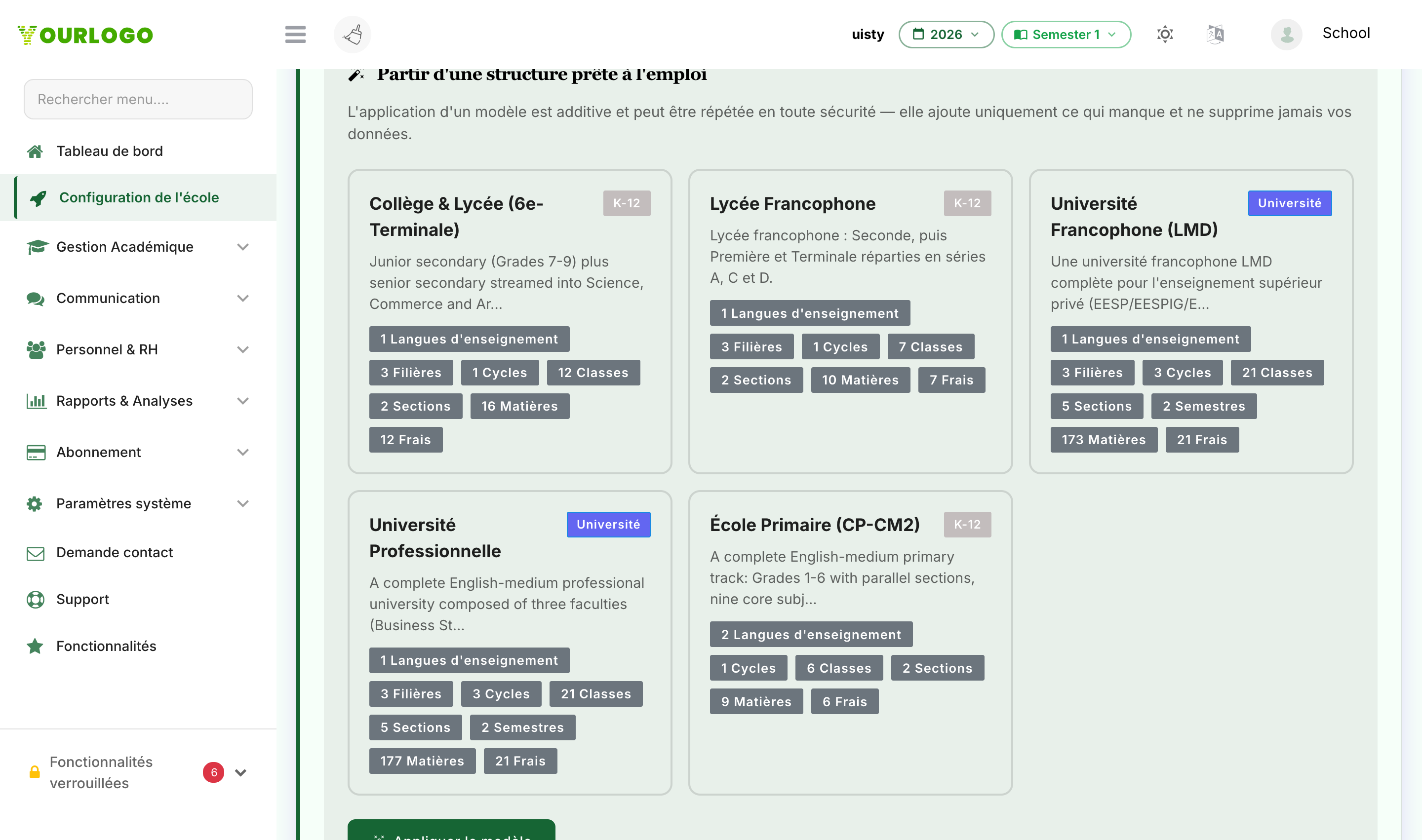Expand Fonctionnalités verrouillées chevron
1422x840 pixels.
click(240, 772)
